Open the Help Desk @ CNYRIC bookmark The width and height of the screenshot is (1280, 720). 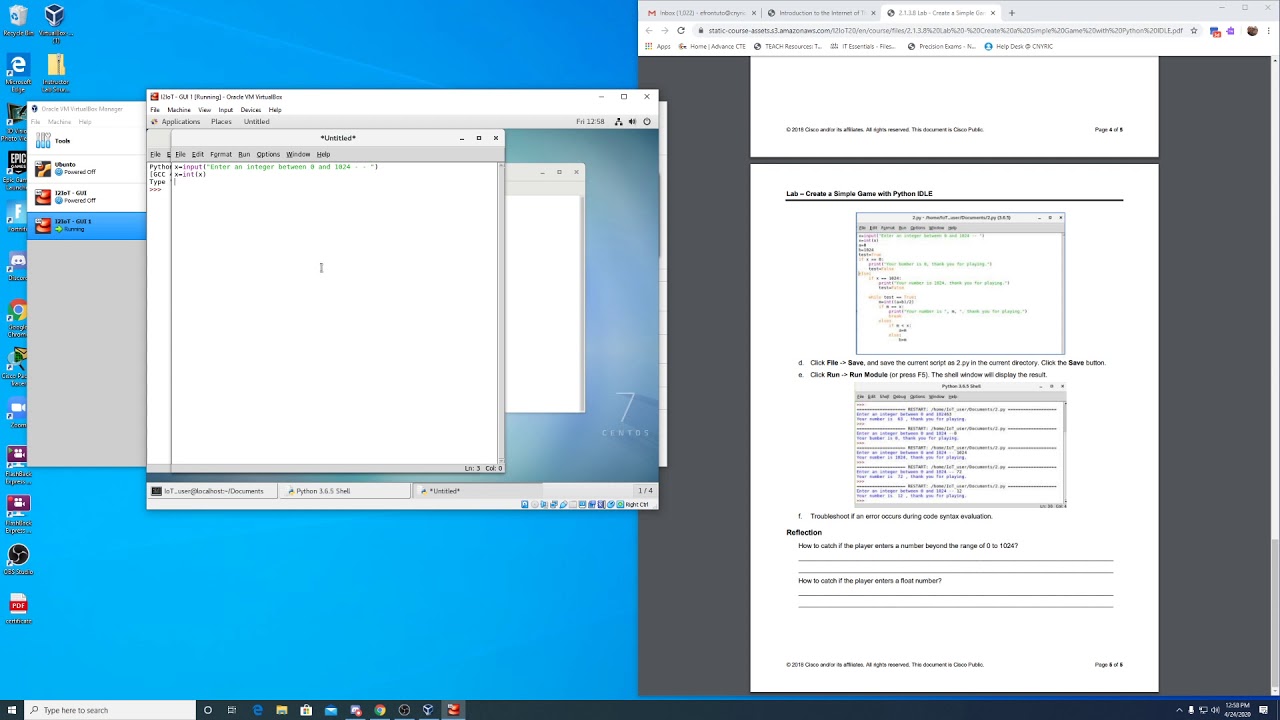pyautogui.click(x=1018, y=46)
